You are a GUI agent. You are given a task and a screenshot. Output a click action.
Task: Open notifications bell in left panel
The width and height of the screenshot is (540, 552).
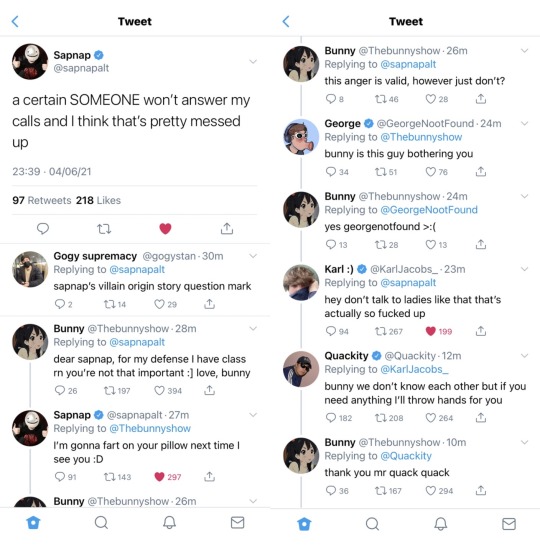pos(169,523)
